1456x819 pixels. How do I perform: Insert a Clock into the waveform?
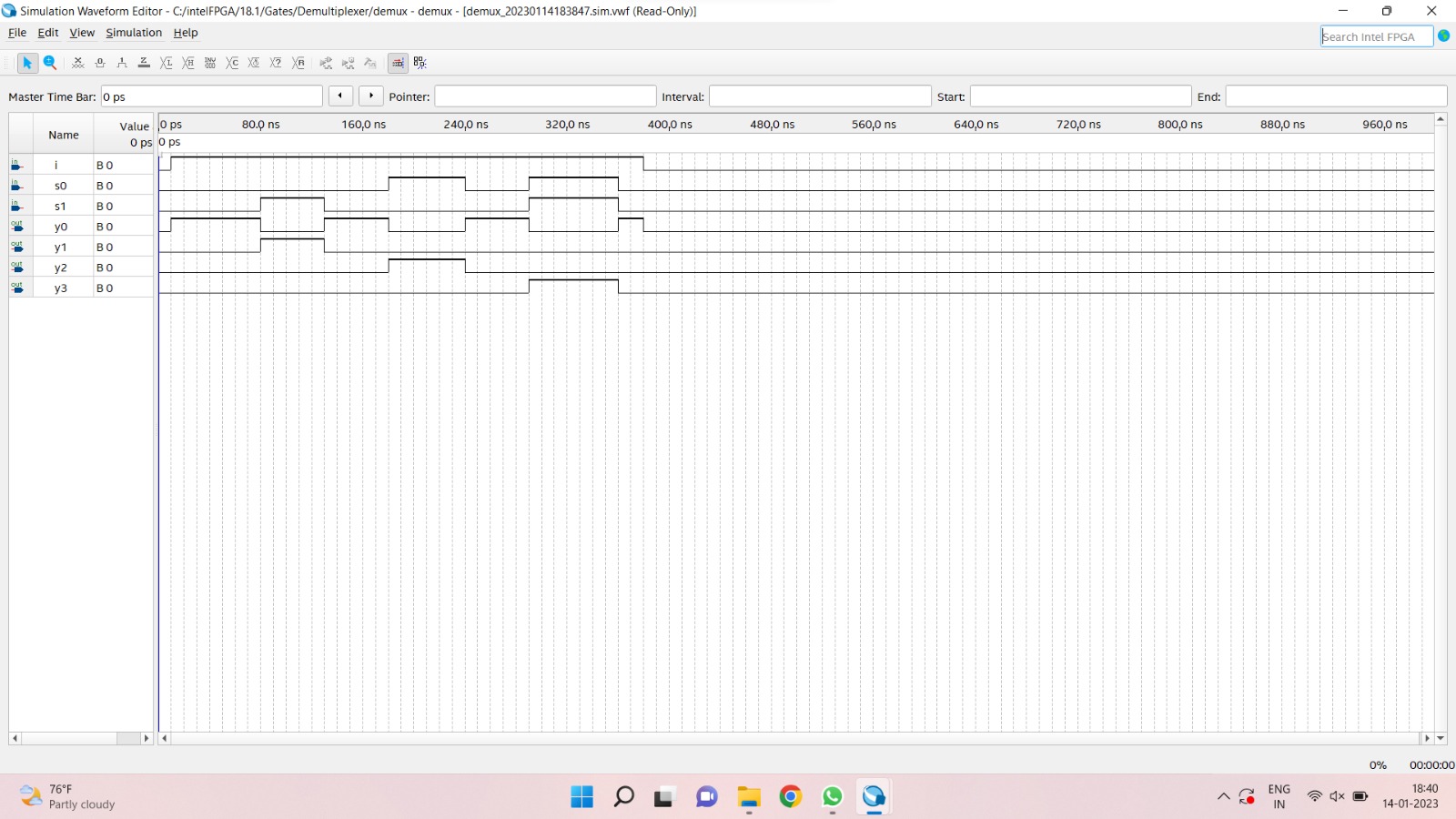pyautogui.click(x=254, y=63)
